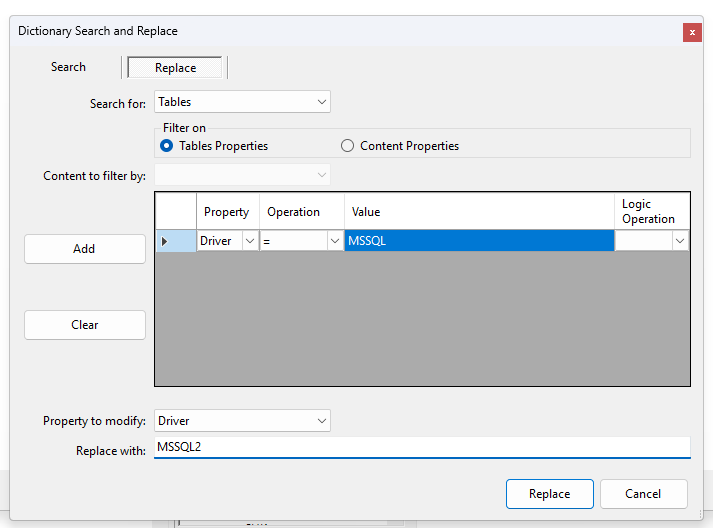Click the Add button

click(85, 249)
